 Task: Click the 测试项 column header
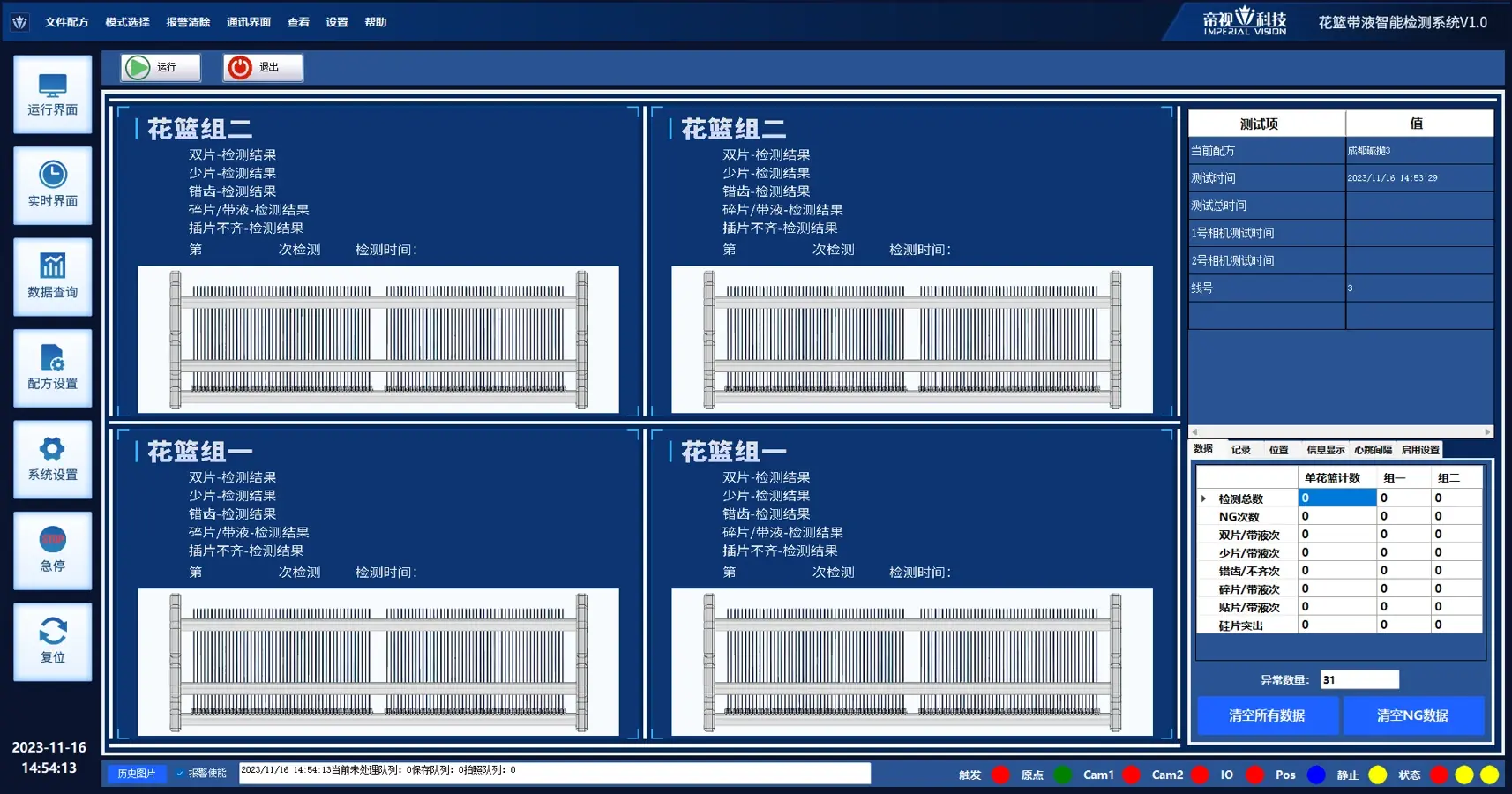pos(1267,124)
